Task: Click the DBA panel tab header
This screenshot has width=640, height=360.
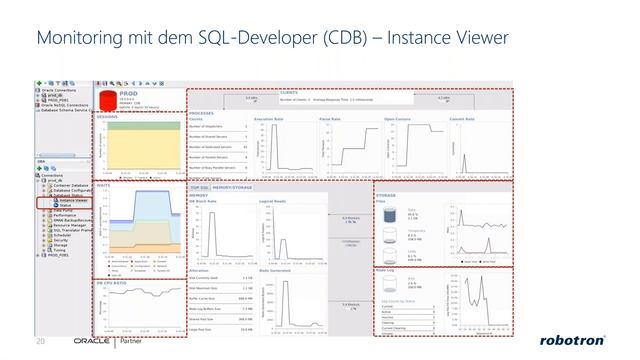Action: [42, 162]
